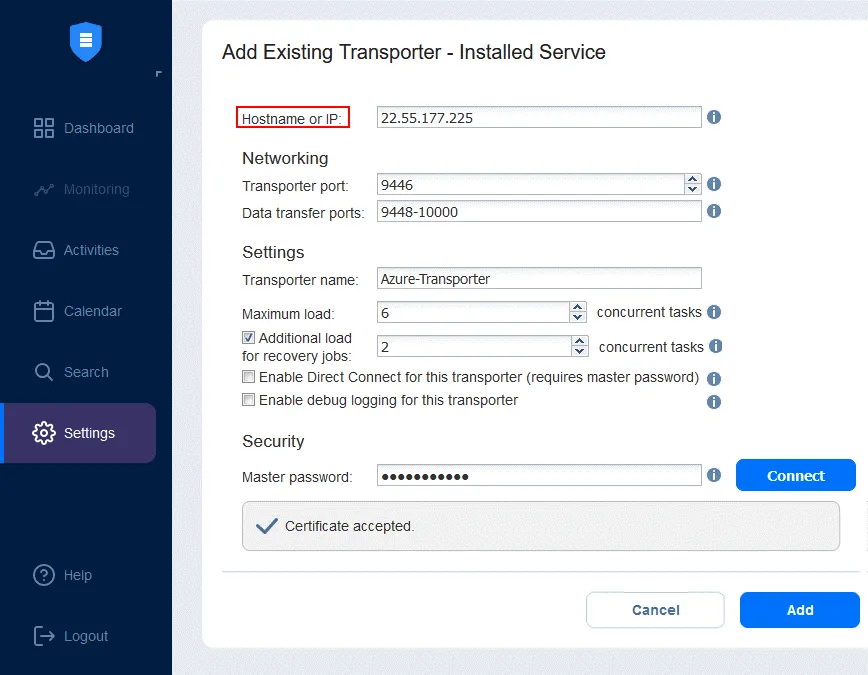Click info icon beside Data transfer ports

pyautogui.click(x=714, y=211)
